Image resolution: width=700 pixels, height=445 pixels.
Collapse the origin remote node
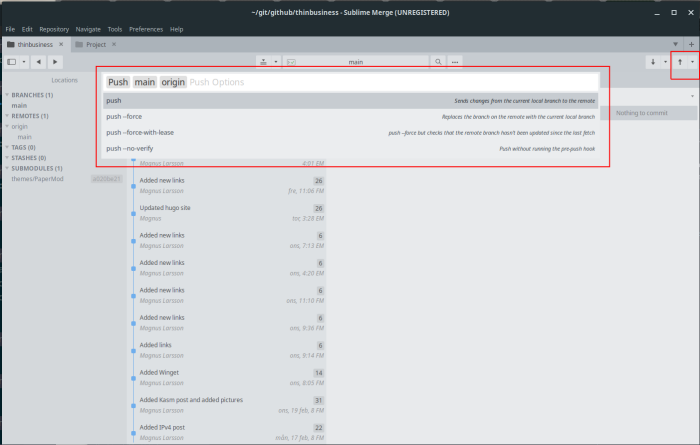pos(7,126)
